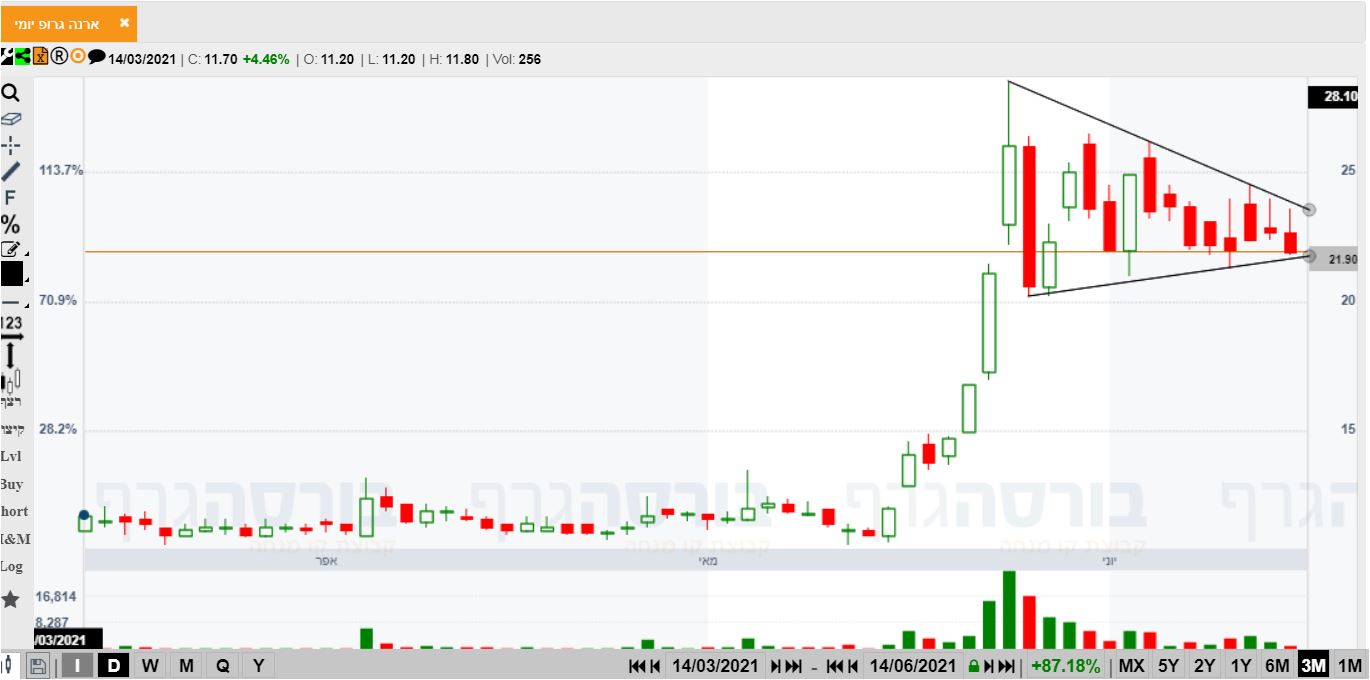This screenshot has width=1370, height=680.
Task: Set range to 6M
Action: click(1277, 666)
